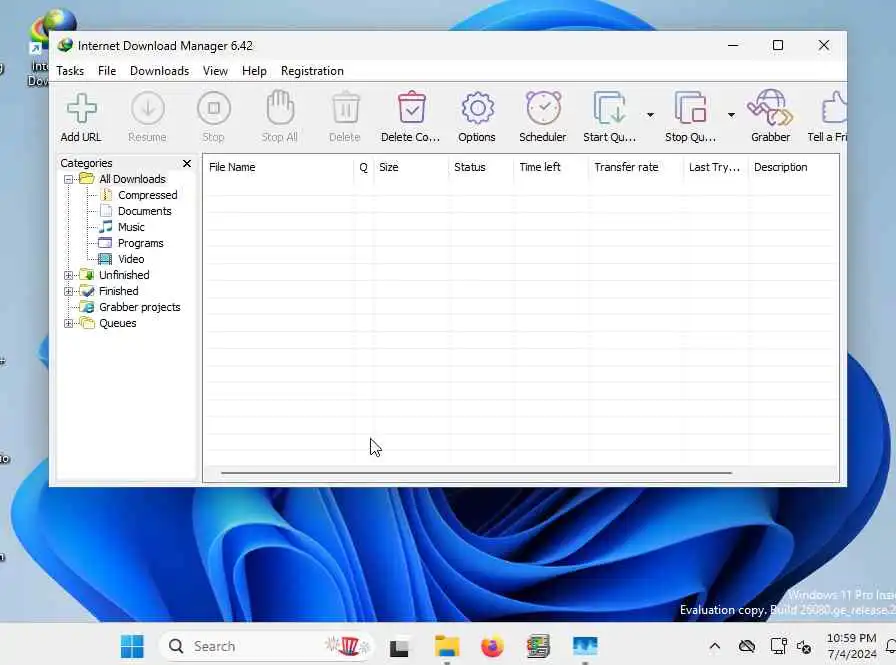Screen dimensions: 896x665
Task: Sort by Transfer rate column header
Action: point(636,167)
